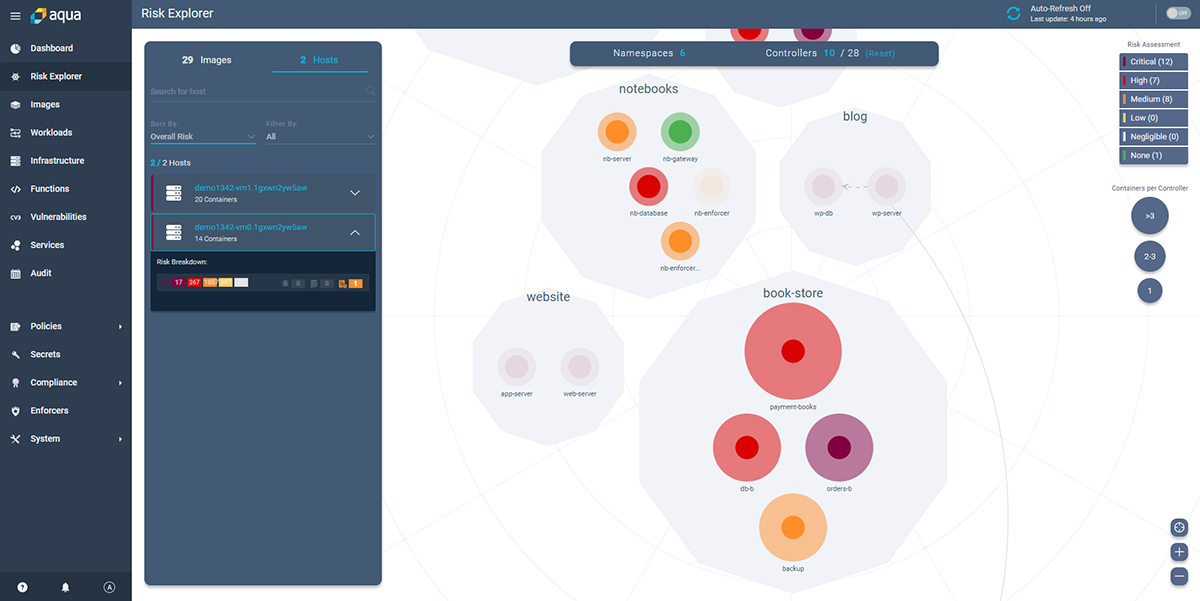Viewport: 1200px width, 601px height.
Task: Open user account icon at sidebar bottom
Action: (x=109, y=587)
